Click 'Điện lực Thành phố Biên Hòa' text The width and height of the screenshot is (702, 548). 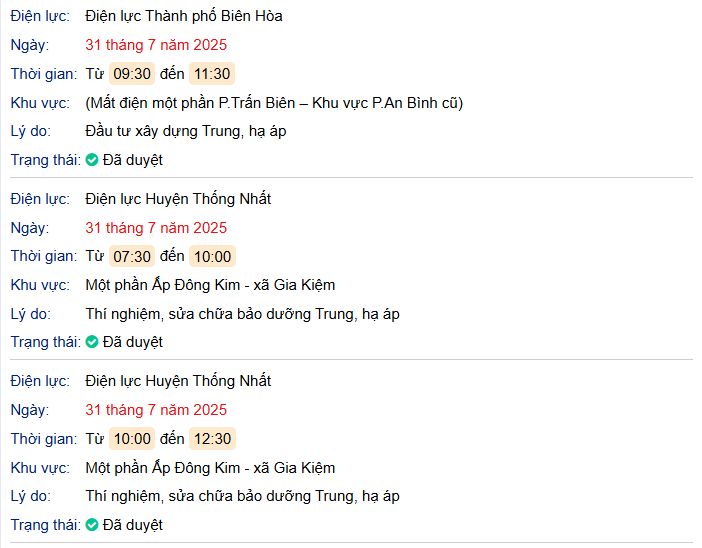point(184,16)
